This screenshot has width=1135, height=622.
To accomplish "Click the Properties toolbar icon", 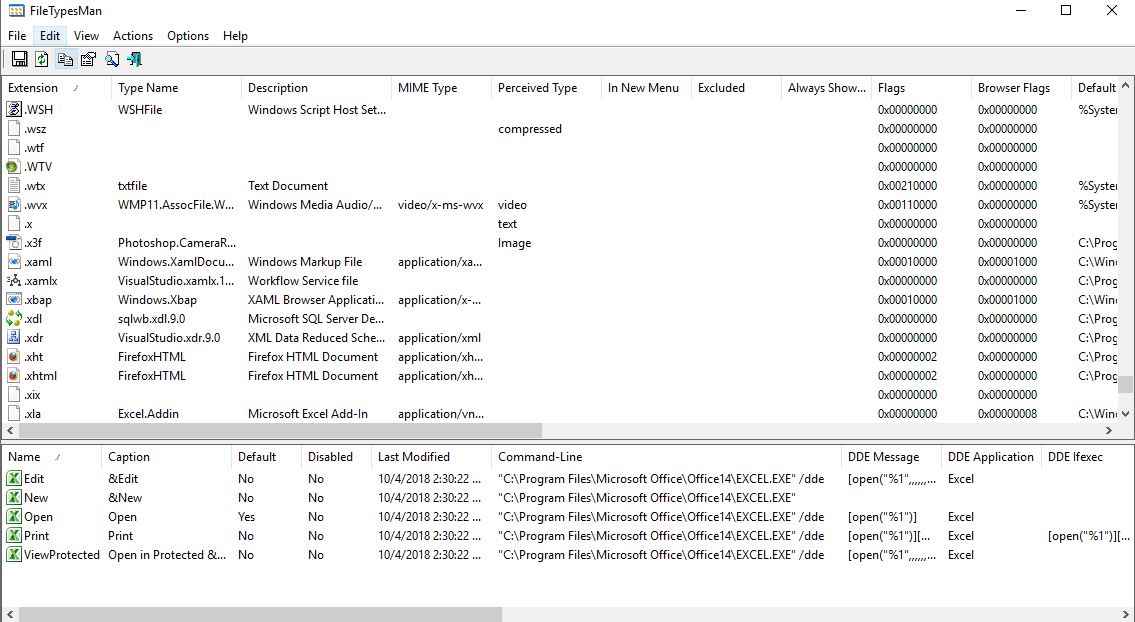I will click(x=88, y=59).
